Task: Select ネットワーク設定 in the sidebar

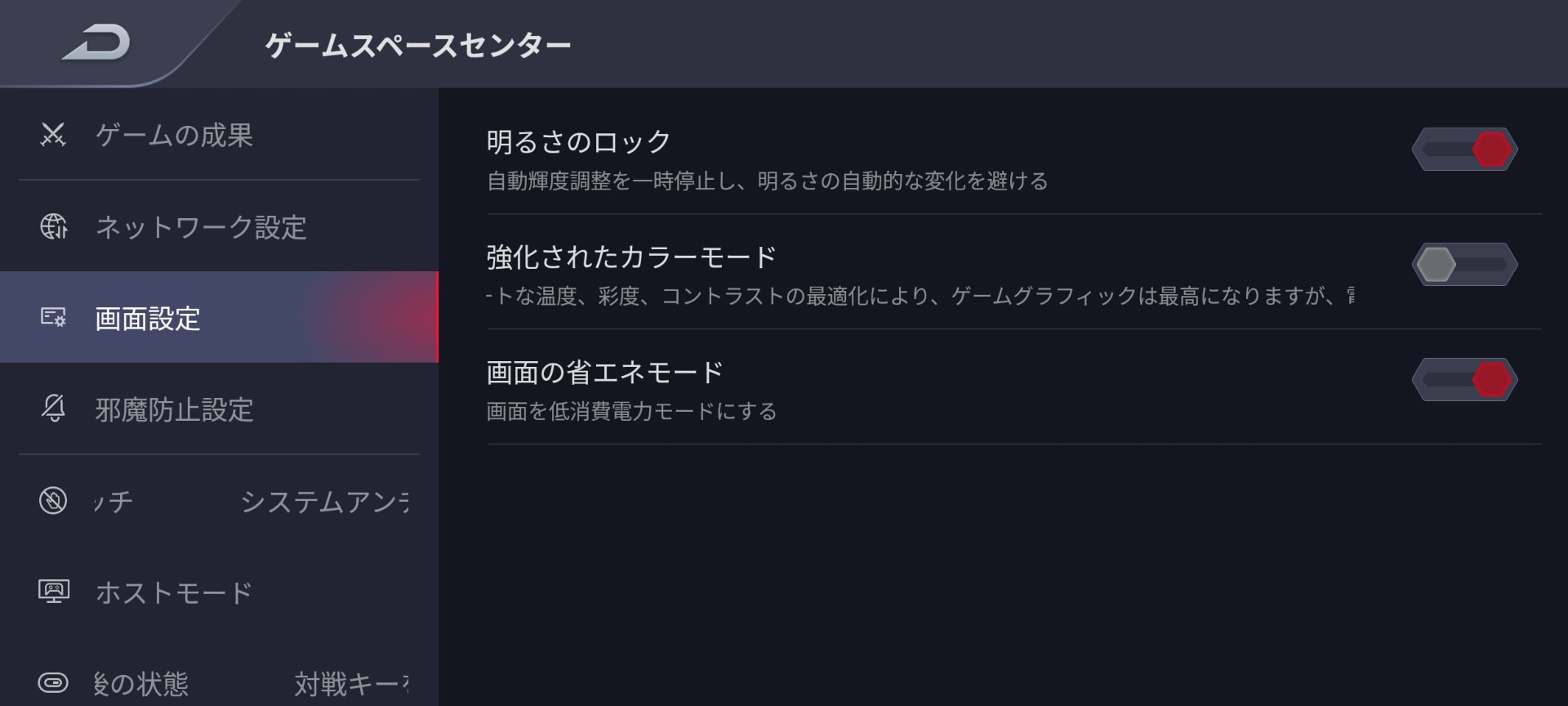Action: click(201, 227)
